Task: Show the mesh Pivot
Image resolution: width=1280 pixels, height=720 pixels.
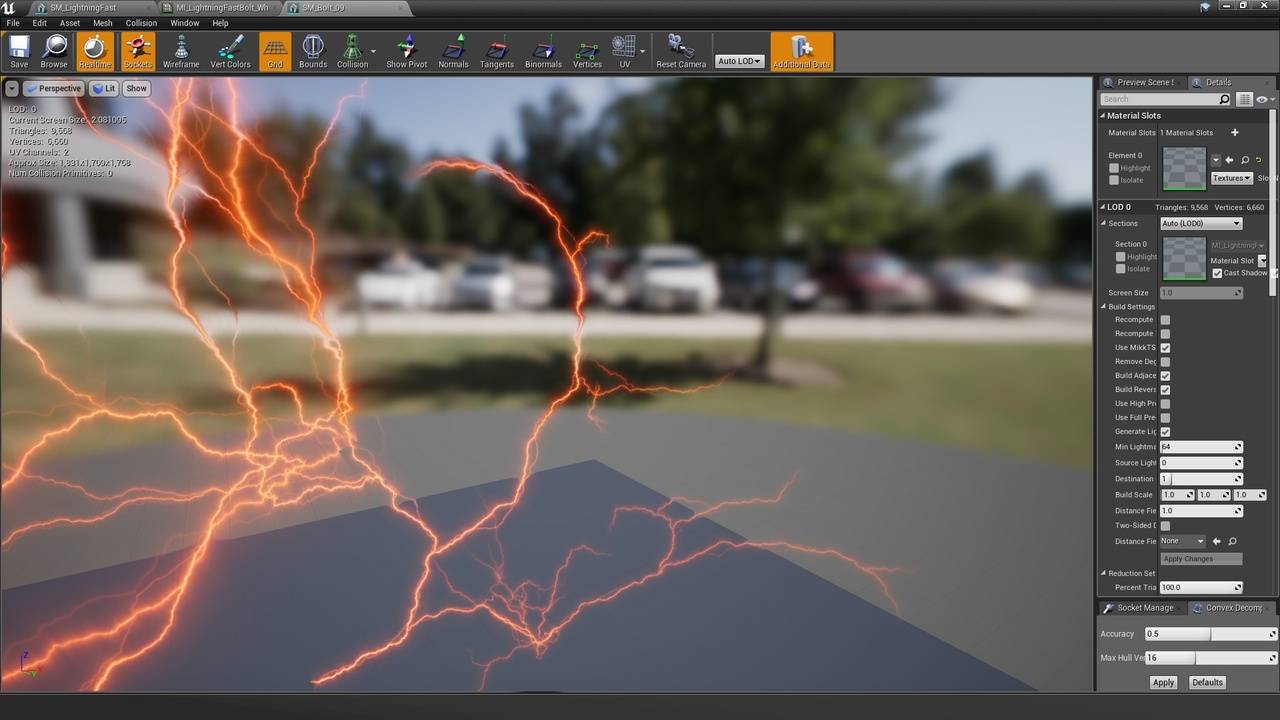Action: click(406, 51)
